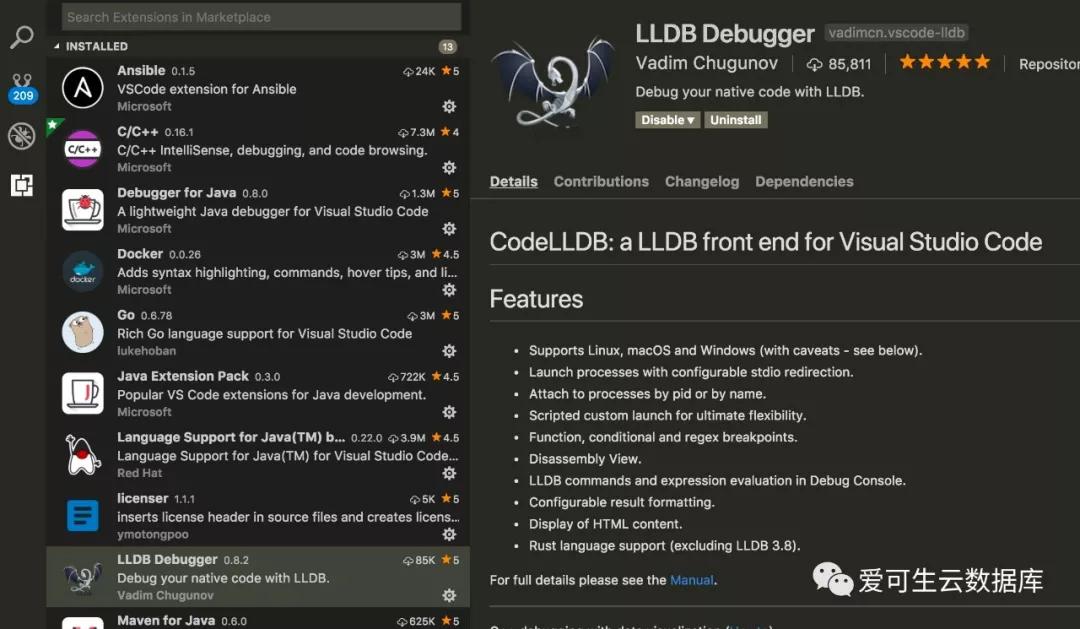
Task: Click the five-star rating in details
Action: click(944, 62)
